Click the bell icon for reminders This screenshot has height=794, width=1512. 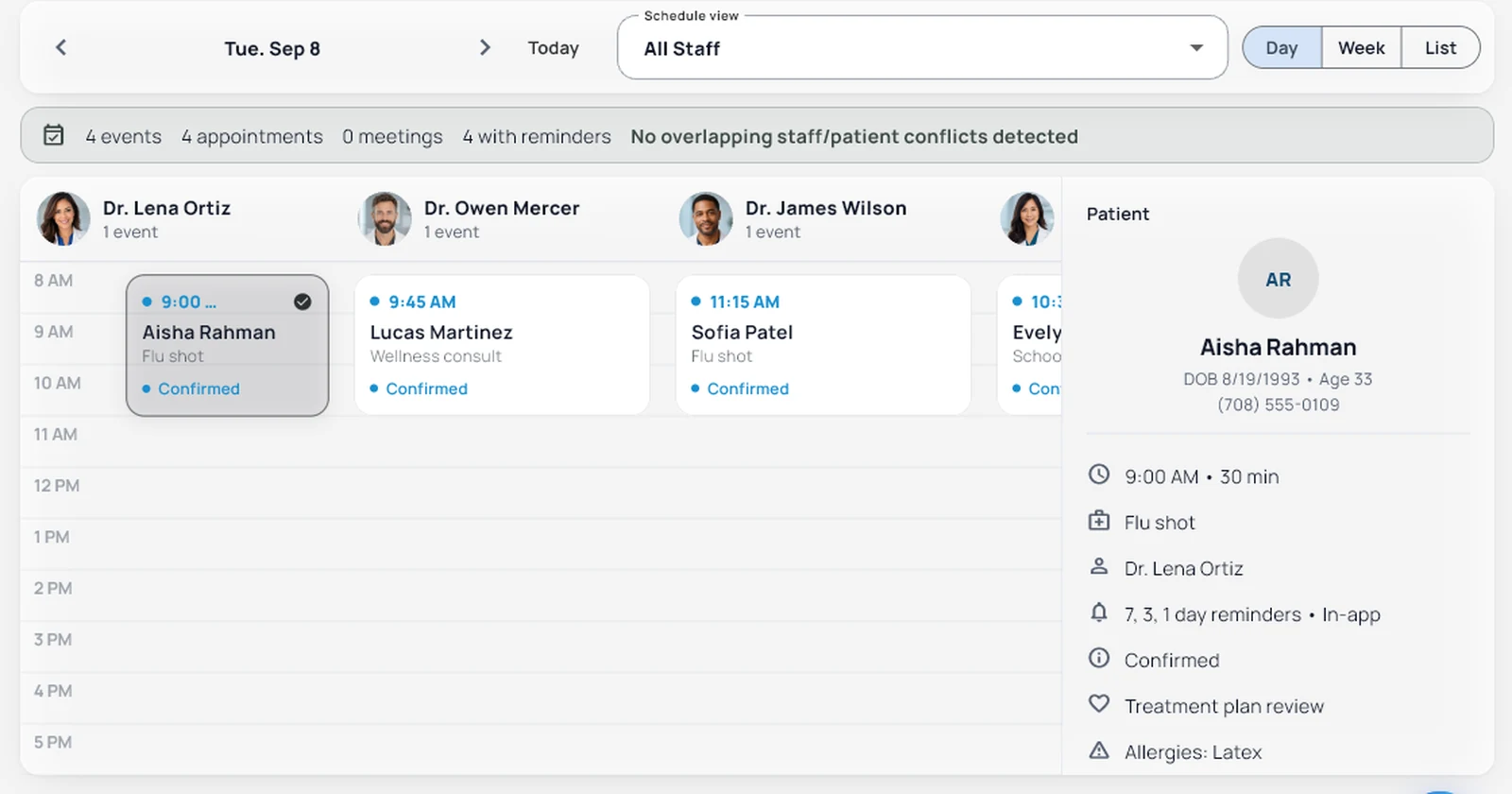click(1098, 613)
